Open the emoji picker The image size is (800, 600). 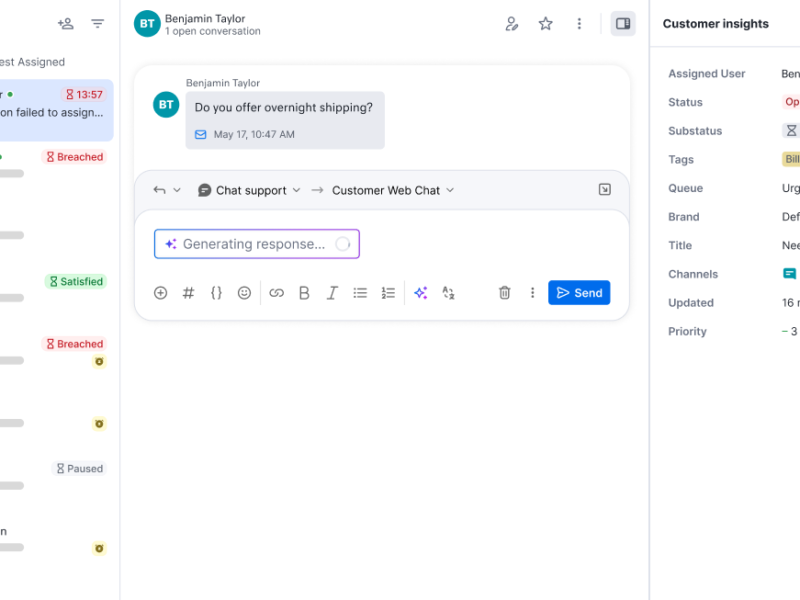pyautogui.click(x=244, y=293)
